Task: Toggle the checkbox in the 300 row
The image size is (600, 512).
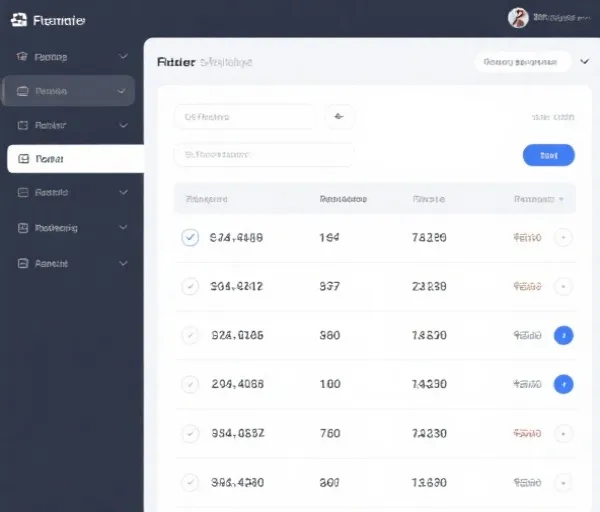Action: [190, 482]
